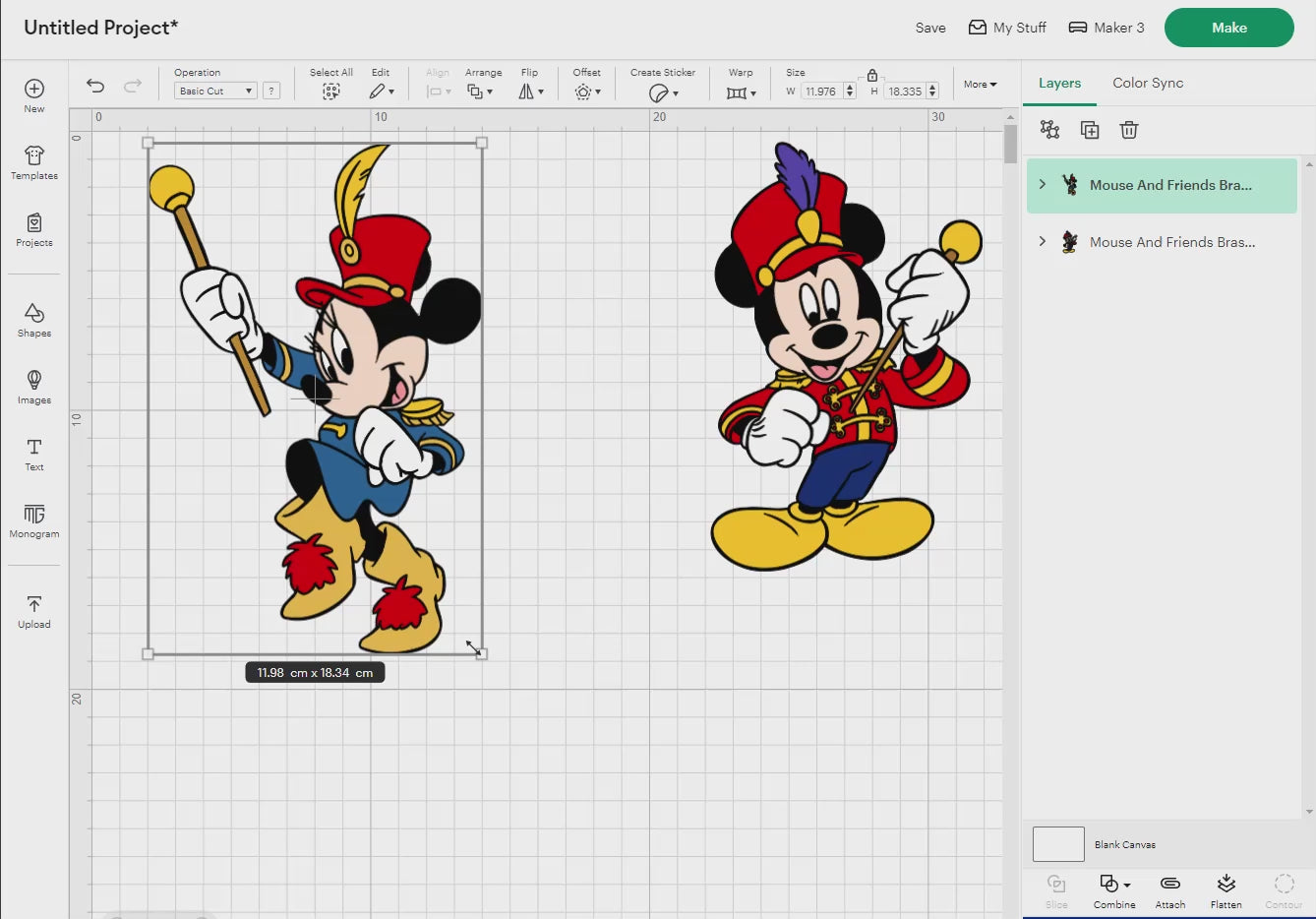This screenshot has width=1316, height=919.
Task: Open the Operation Basic Cut dropdown
Action: click(215, 91)
